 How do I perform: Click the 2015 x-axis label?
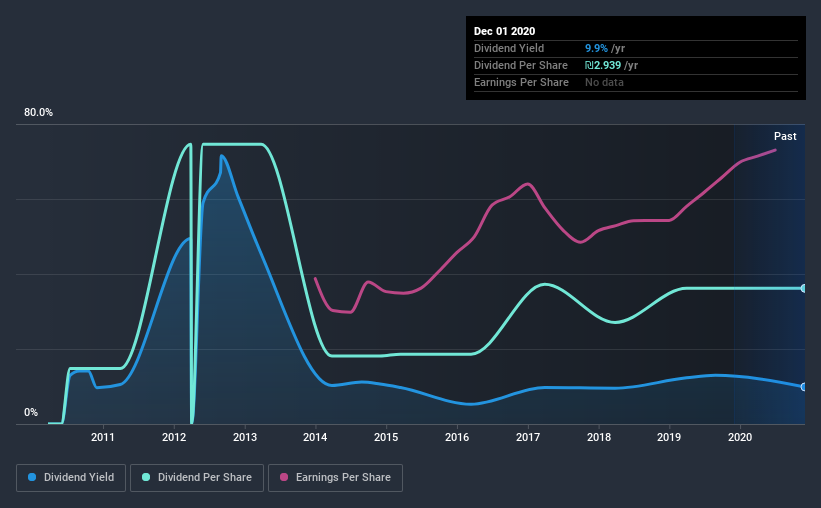tap(386, 437)
